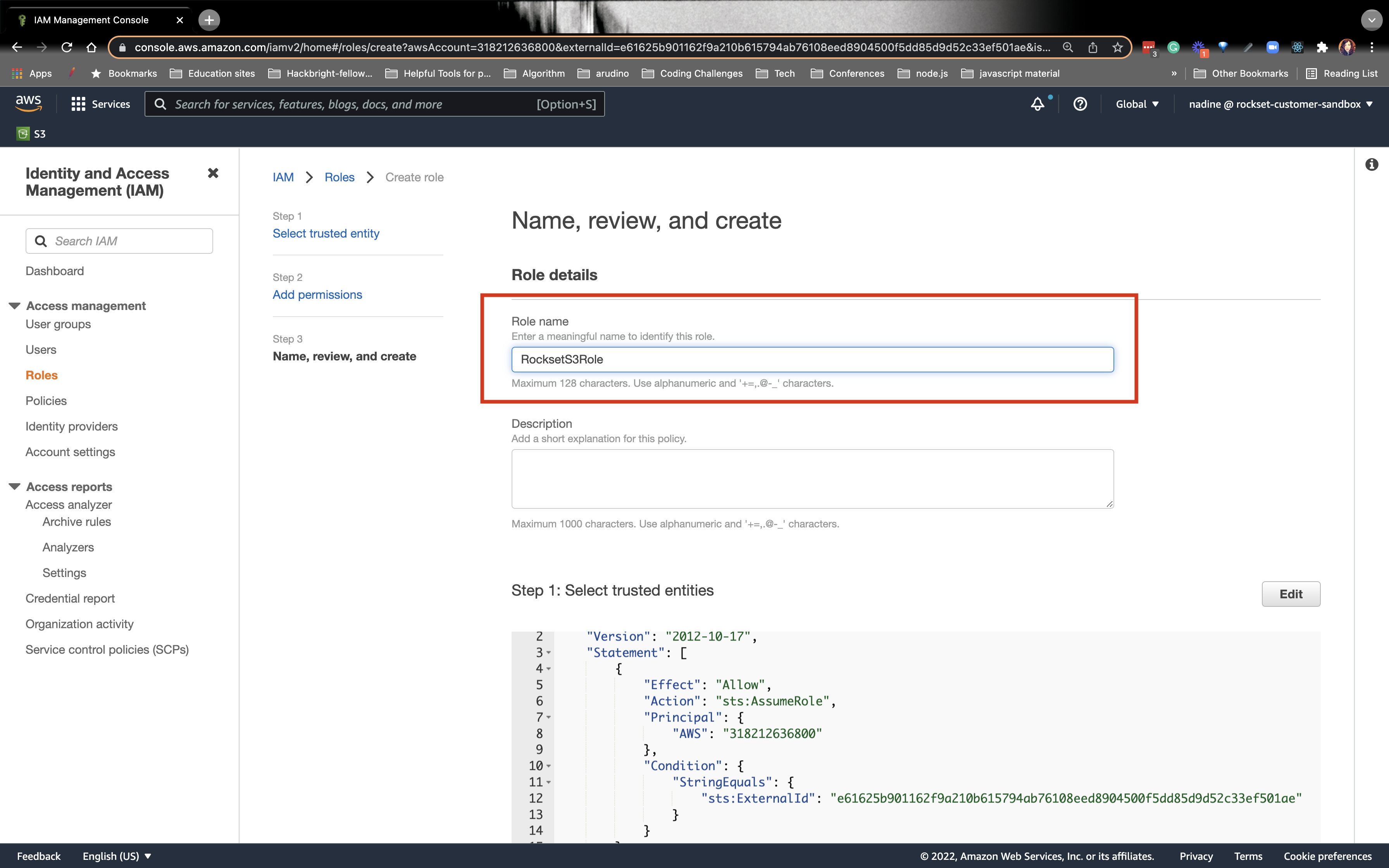The image size is (1389, 868).
Task: Click the AWS services search bar
Action: point(374,104)
